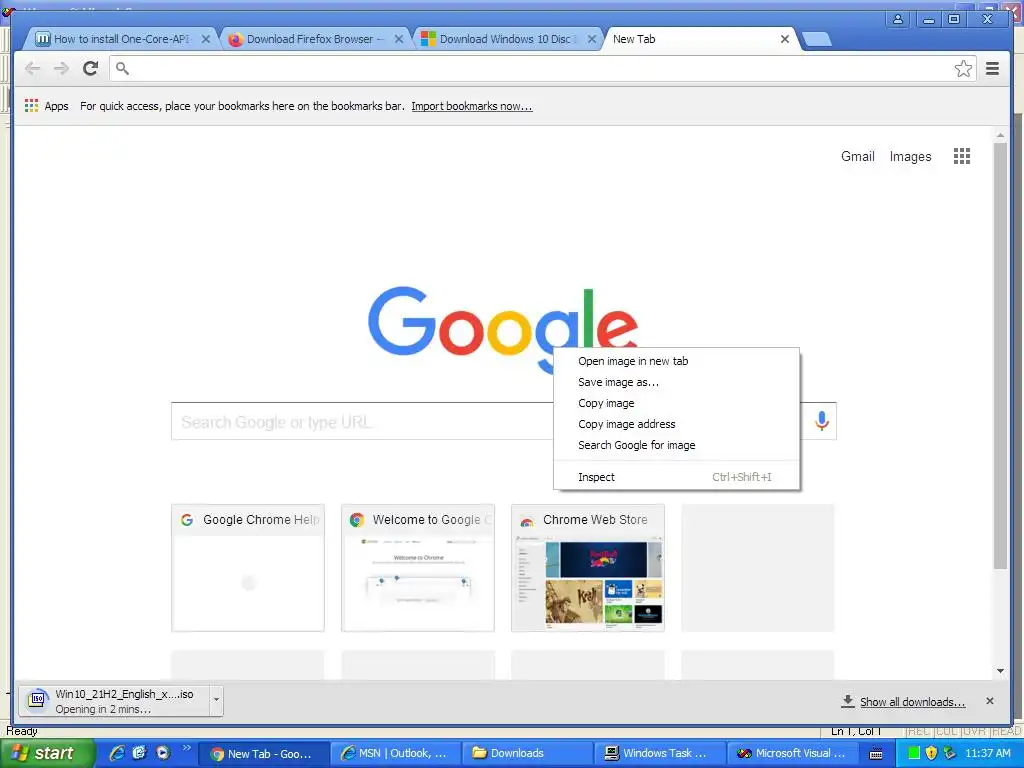Choose Open image in new tab
Image resolution: width=1024 pixels, height=768 pixels.
[x=677, y=361]
